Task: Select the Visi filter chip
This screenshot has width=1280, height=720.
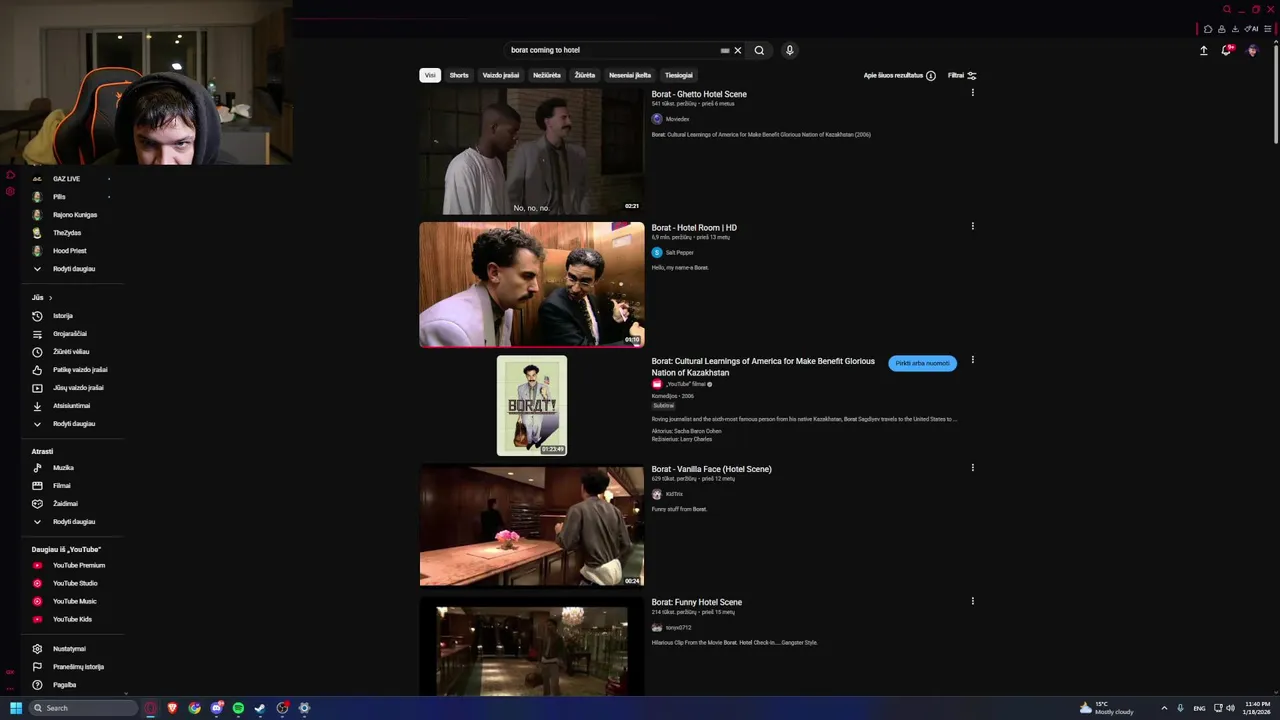Action: (x=430, y=75)
